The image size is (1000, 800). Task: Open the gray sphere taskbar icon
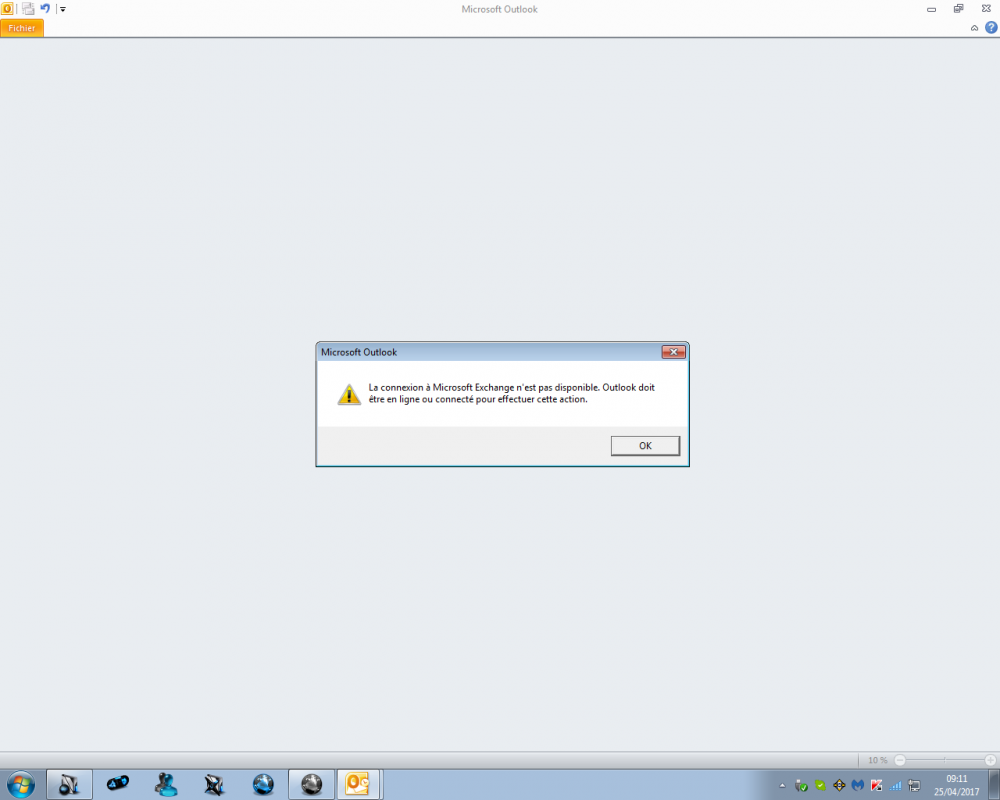click(311, 784)
